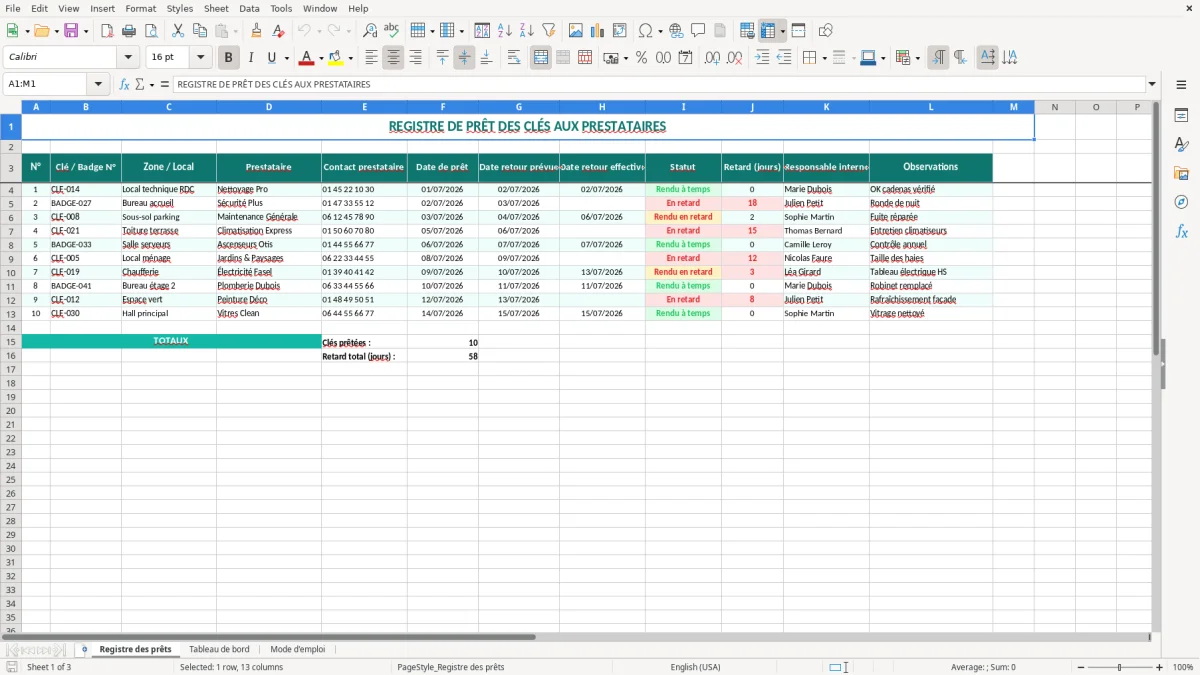Click the Define Print Area icon
Screen dimensions: 1200x675
(747, 31)
